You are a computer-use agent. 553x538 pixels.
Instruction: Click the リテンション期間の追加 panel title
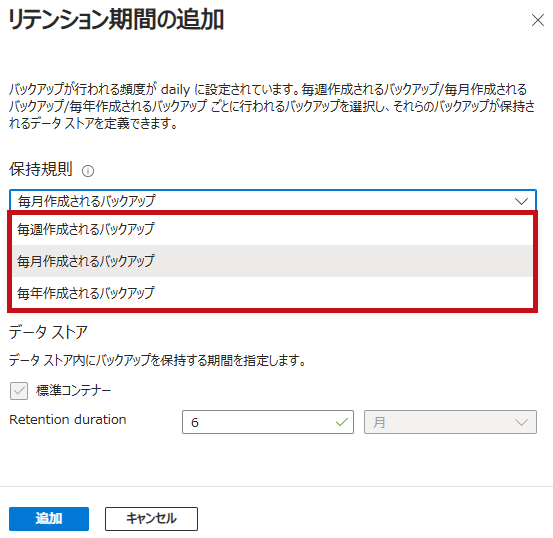(x=116, y=20)
